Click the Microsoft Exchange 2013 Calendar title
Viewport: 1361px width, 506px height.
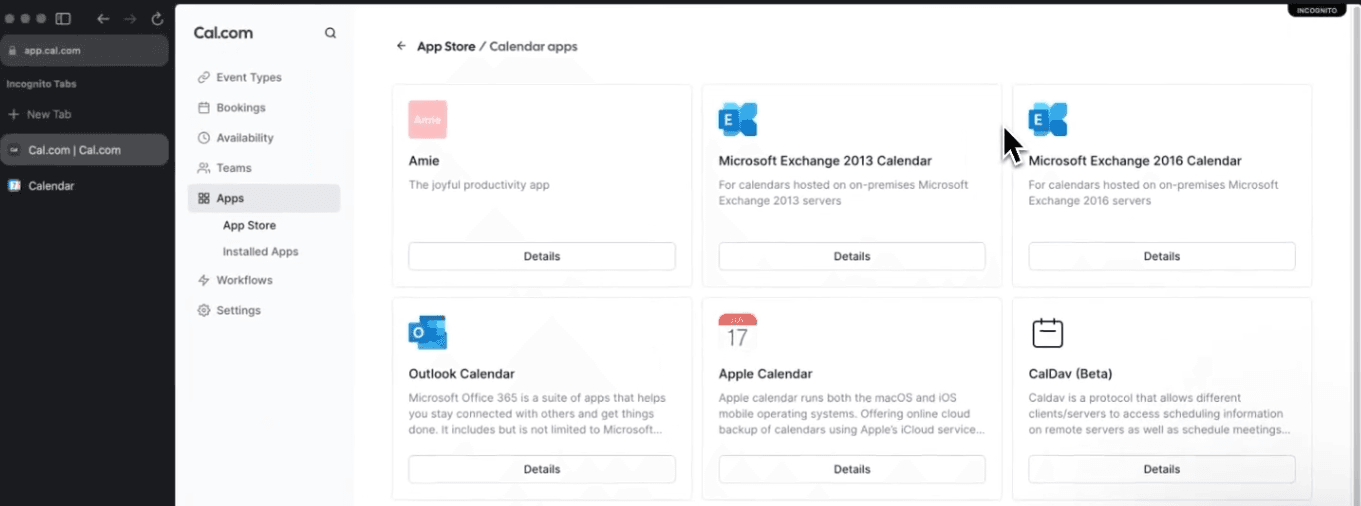pyautogui.click(x=825, y=160)
